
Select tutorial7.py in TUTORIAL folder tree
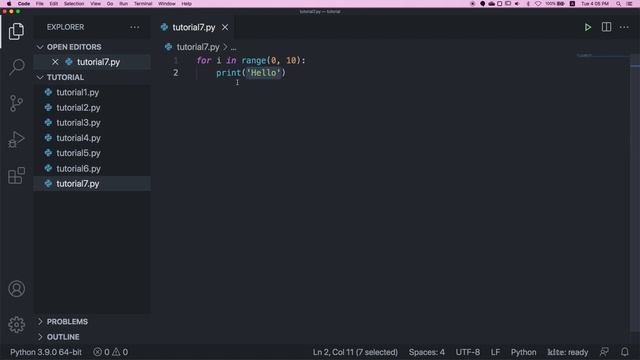[x=92, y=184]
